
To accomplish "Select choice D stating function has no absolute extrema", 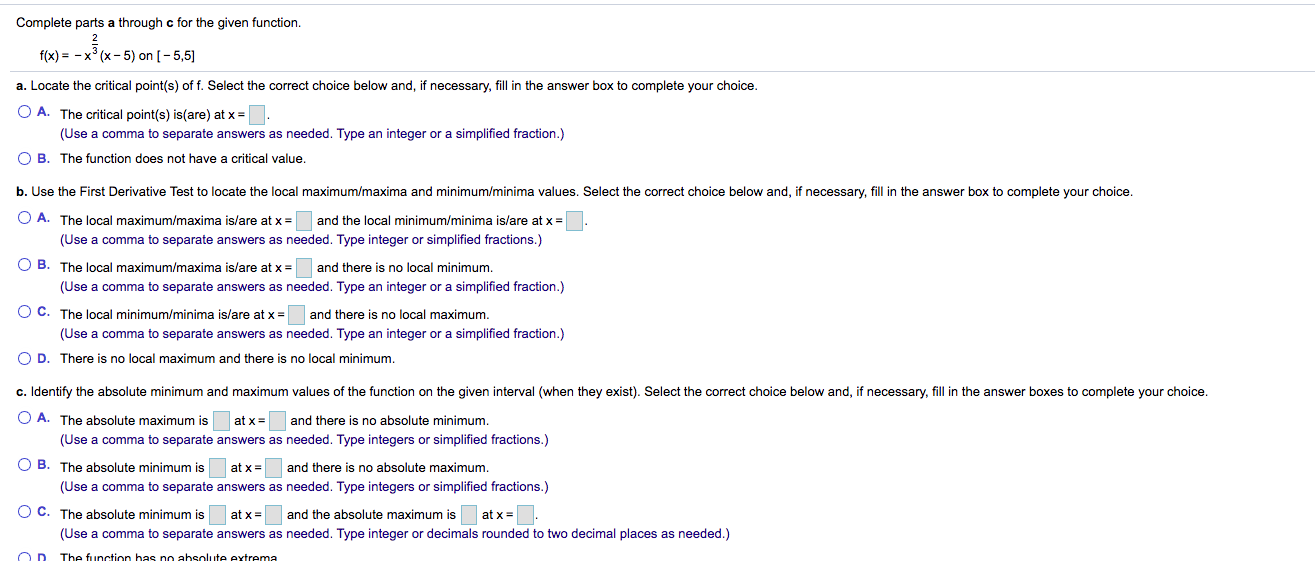I will (22, 557).
